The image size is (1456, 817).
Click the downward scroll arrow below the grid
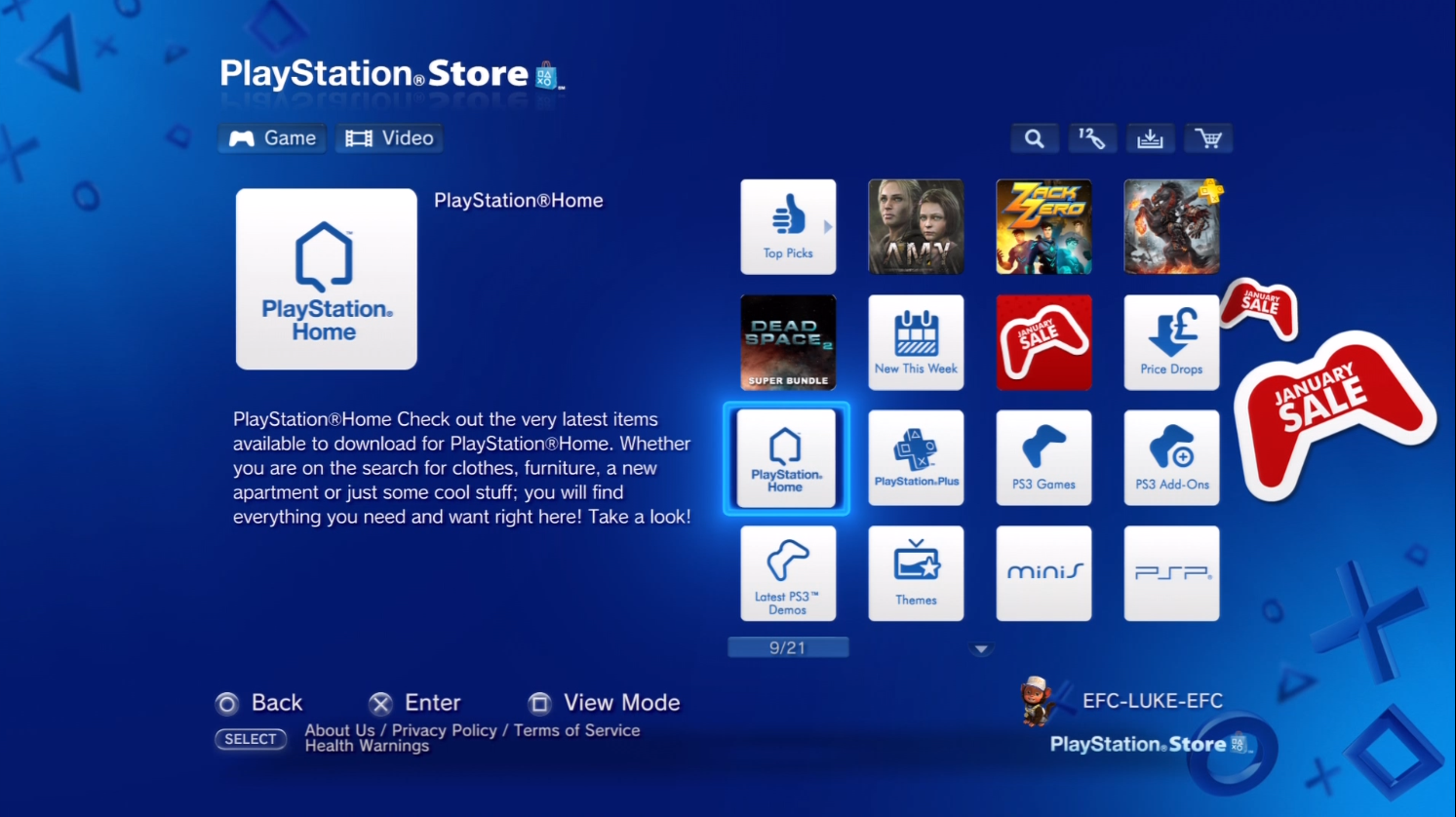pos(980,648)
